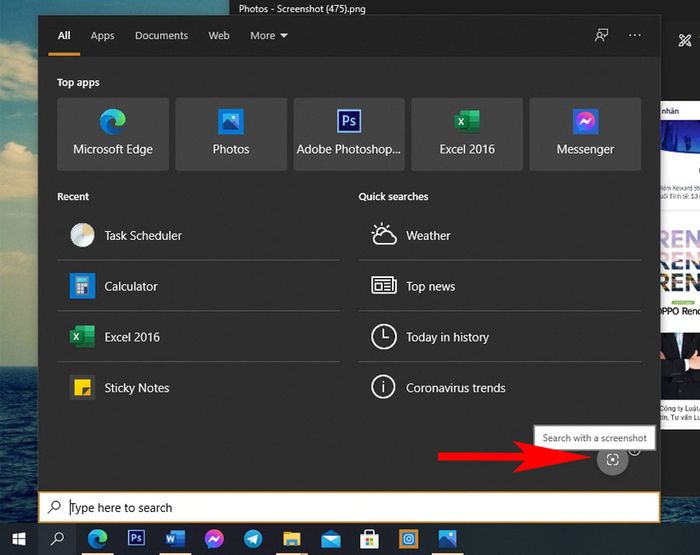Open the three-dot options menu

pyautogui.click(x=634, y=35)
